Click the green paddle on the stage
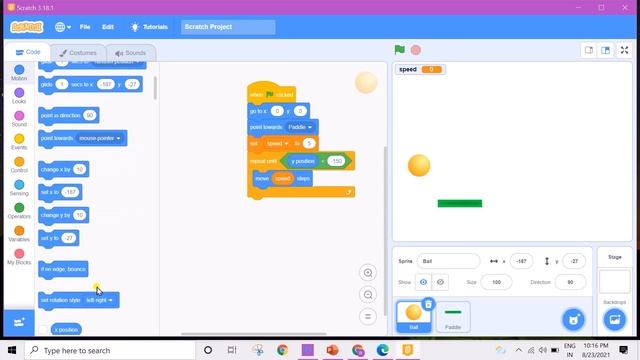 tap(460, 203)
